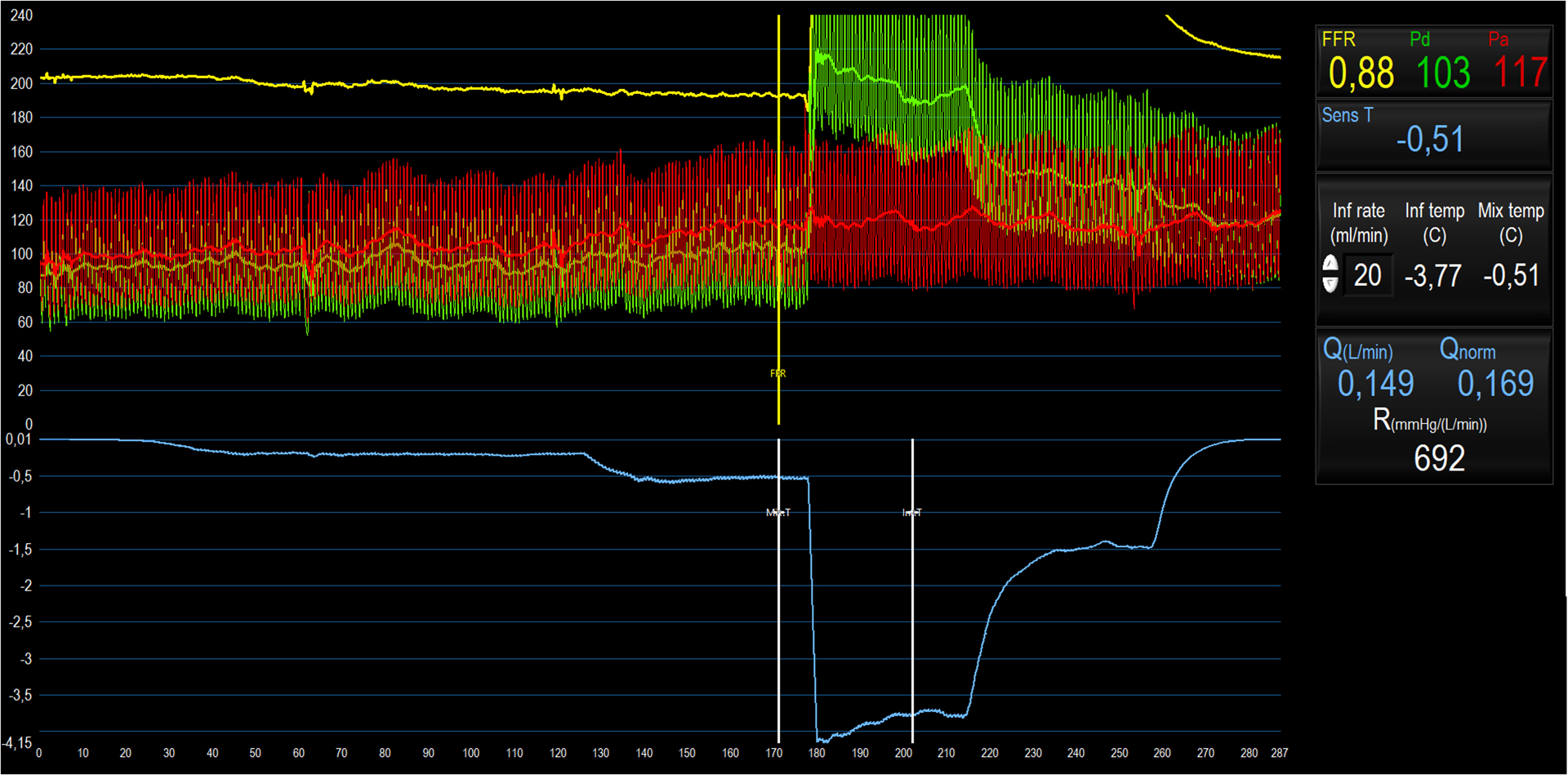Click the 240 pressure axis label
The width and height of the screenshot is (1568, 775).
coord(22,16)
